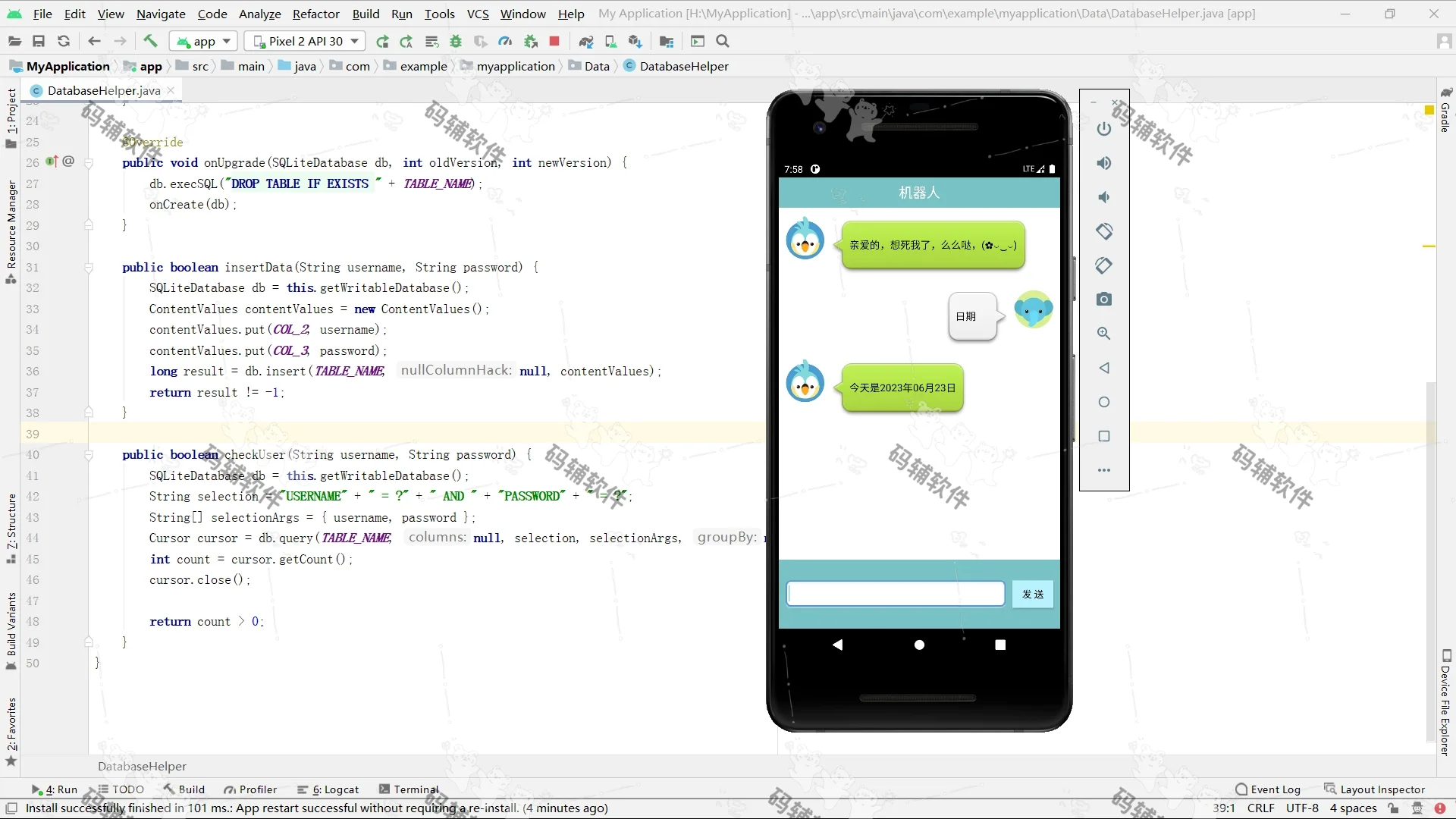The image size is (1456, 819).
Task: Open the Refactor menu
Action: click(315, 14)
